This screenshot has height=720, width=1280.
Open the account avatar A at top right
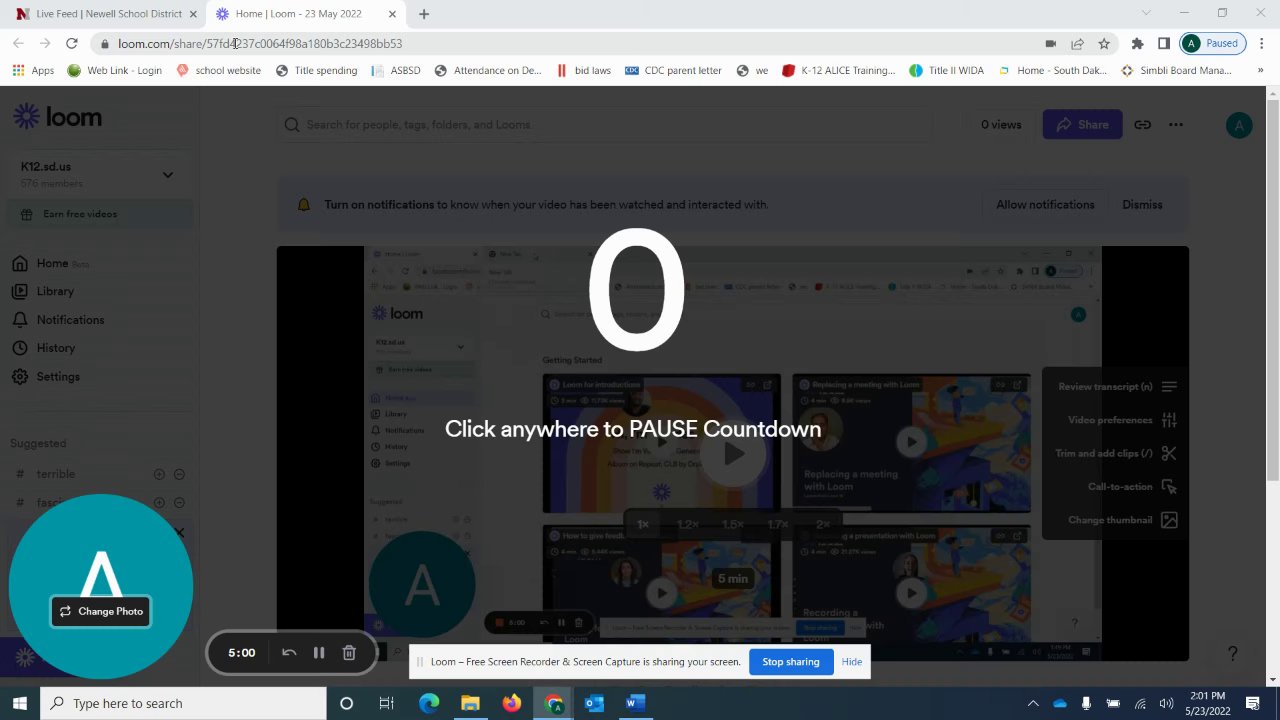pos(1239,125)
